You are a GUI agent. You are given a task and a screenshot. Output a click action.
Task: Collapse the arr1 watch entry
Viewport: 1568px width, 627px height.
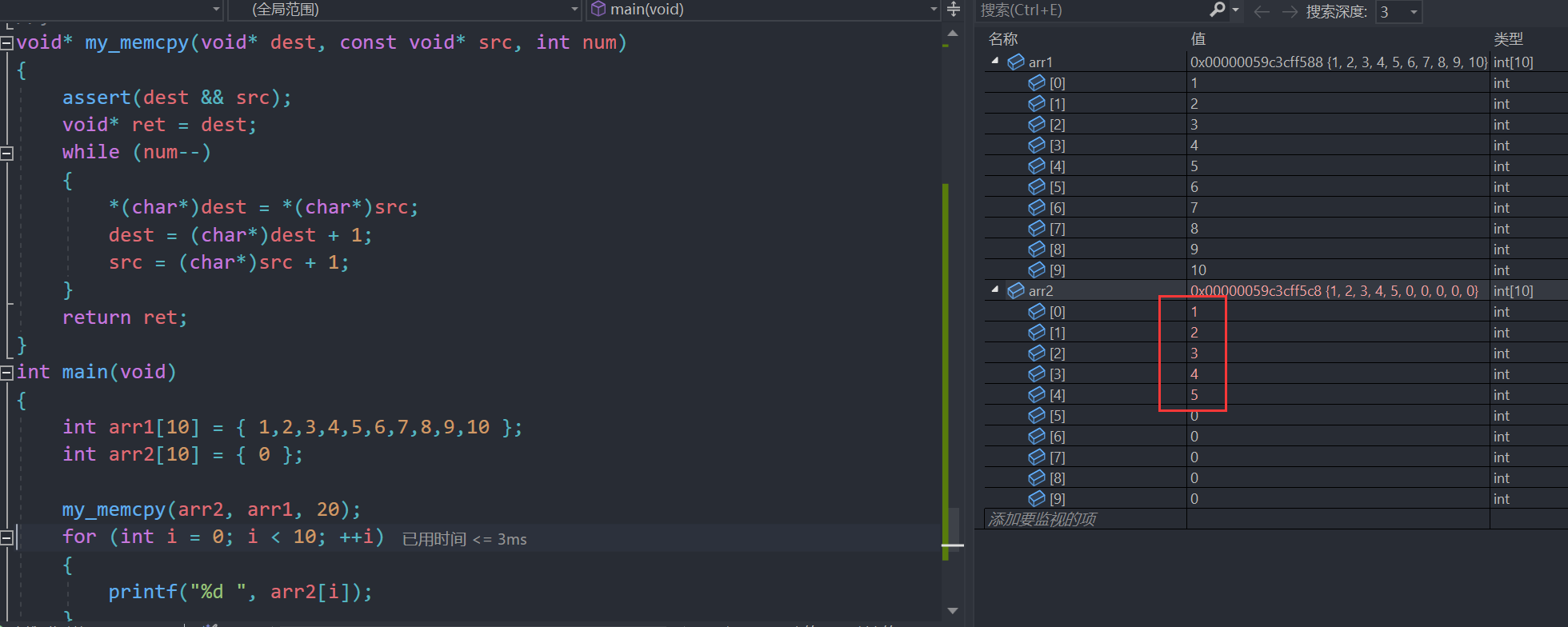pos(995,61)
